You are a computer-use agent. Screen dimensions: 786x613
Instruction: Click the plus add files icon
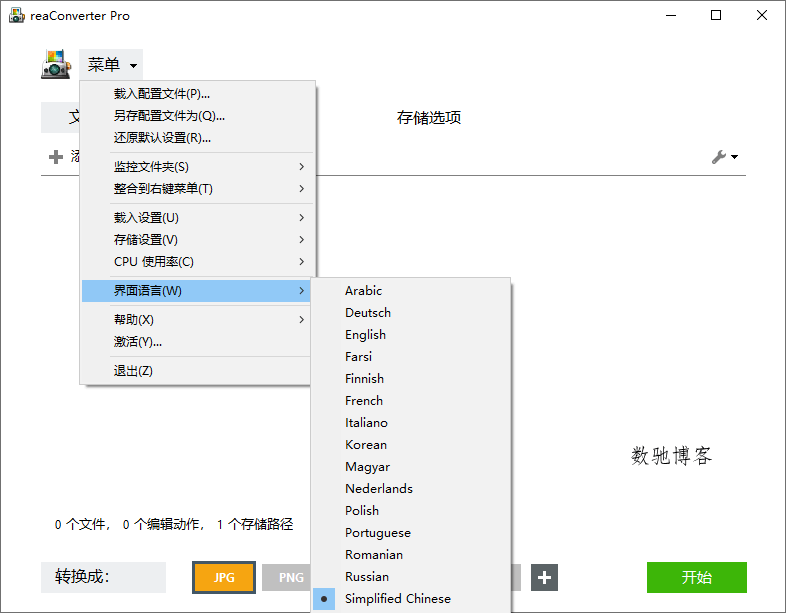[x=56, y=157]
